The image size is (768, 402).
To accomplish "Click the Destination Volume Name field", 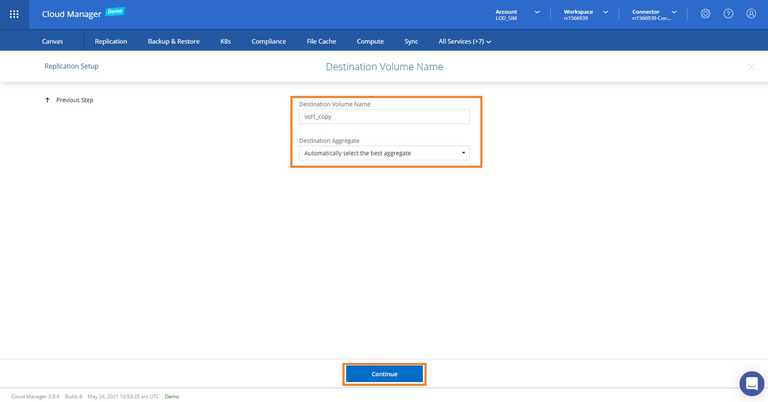I will (385, 116).
